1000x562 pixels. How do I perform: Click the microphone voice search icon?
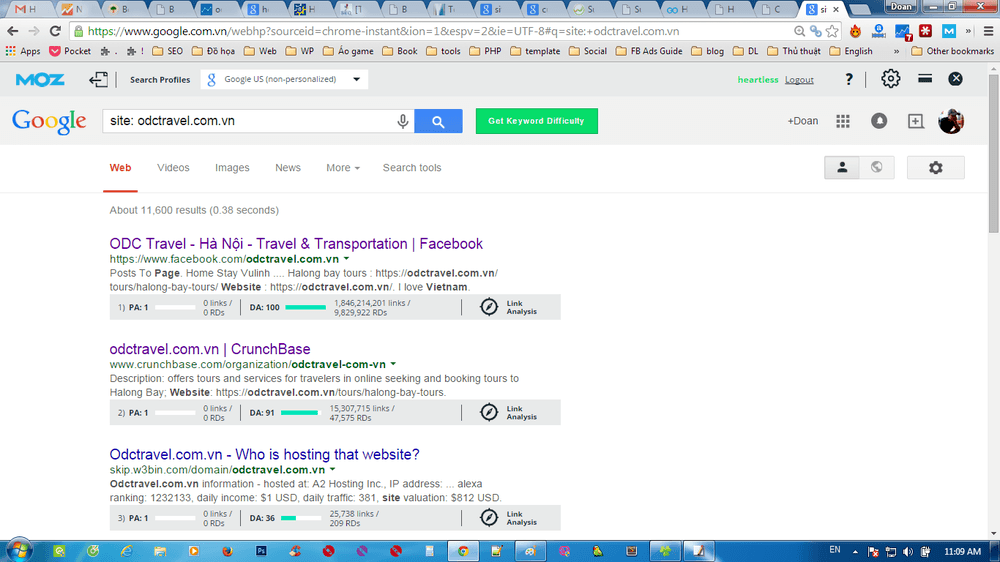pos(402,121)
